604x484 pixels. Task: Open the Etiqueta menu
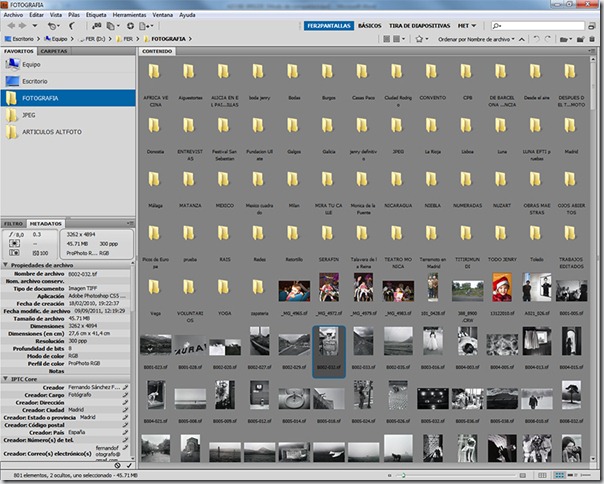coord(96,15)
